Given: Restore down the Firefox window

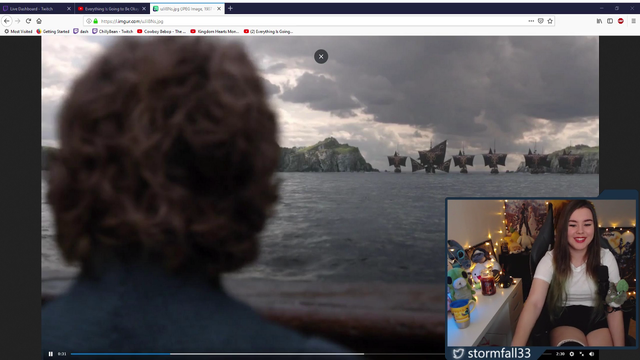Looking at the screenshot, I should pyautogui.click(x=617, y=8).
